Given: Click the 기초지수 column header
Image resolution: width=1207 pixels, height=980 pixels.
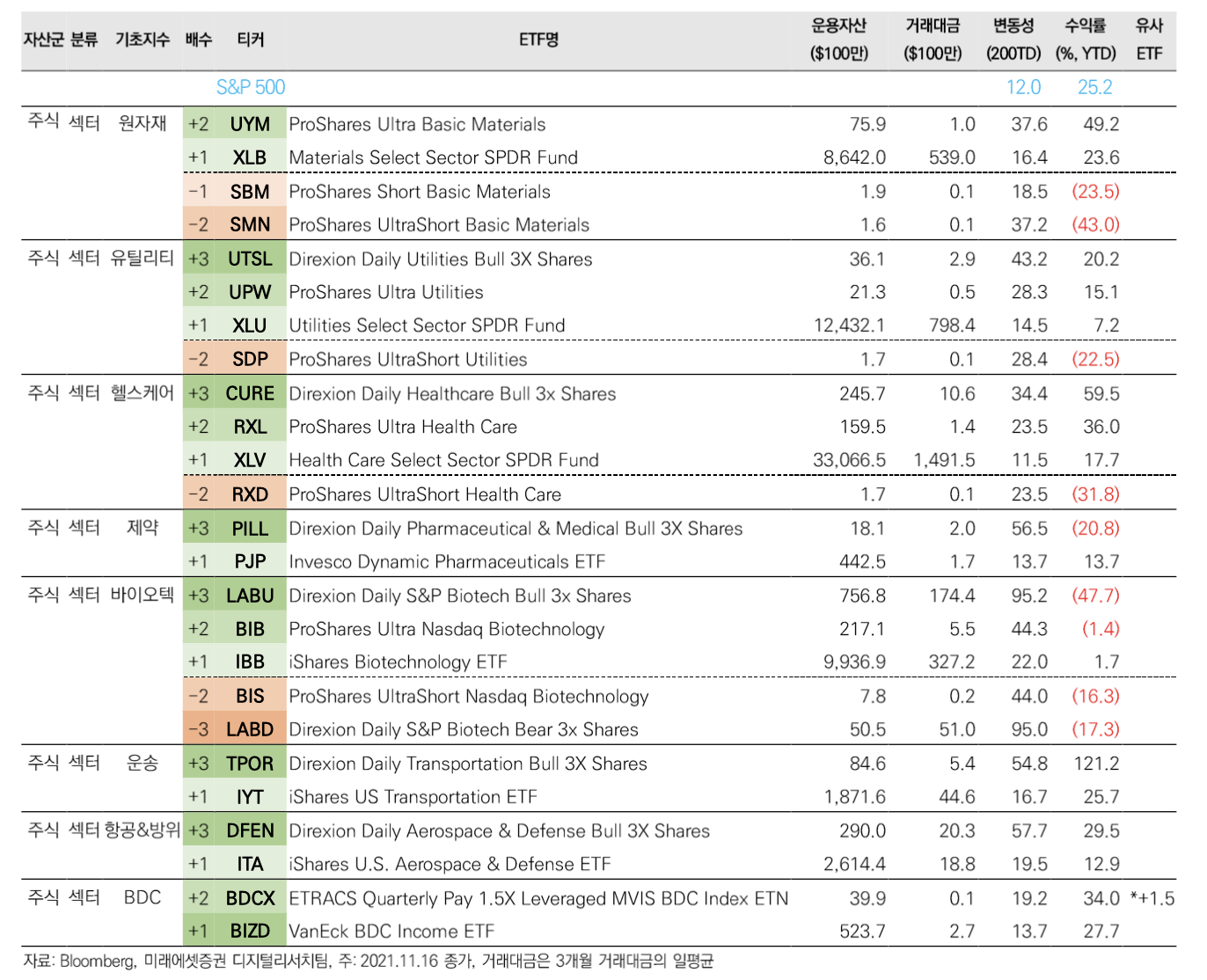Looking at the screenshot, I should pyautogui.click(x=143, y=40).
